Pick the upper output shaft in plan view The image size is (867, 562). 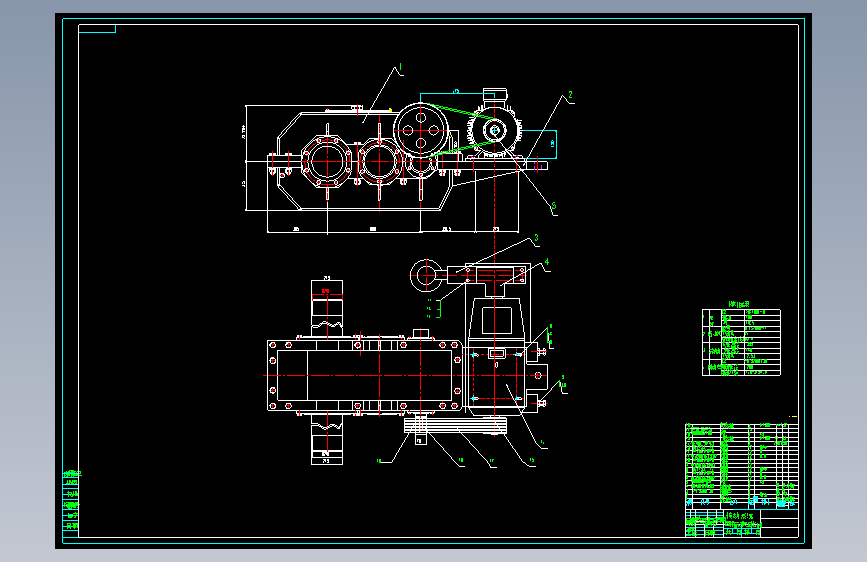[327, 308]
